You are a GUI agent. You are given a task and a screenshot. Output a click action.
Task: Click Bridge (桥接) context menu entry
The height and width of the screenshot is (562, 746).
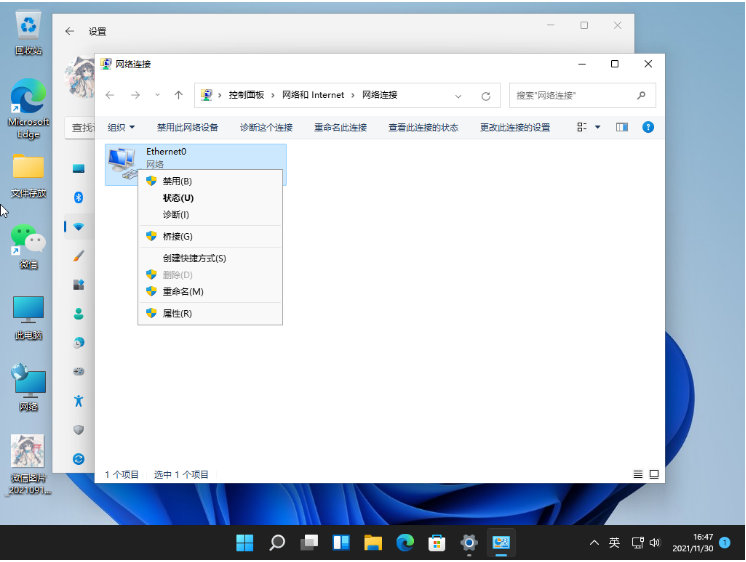(x=210, y=236)
